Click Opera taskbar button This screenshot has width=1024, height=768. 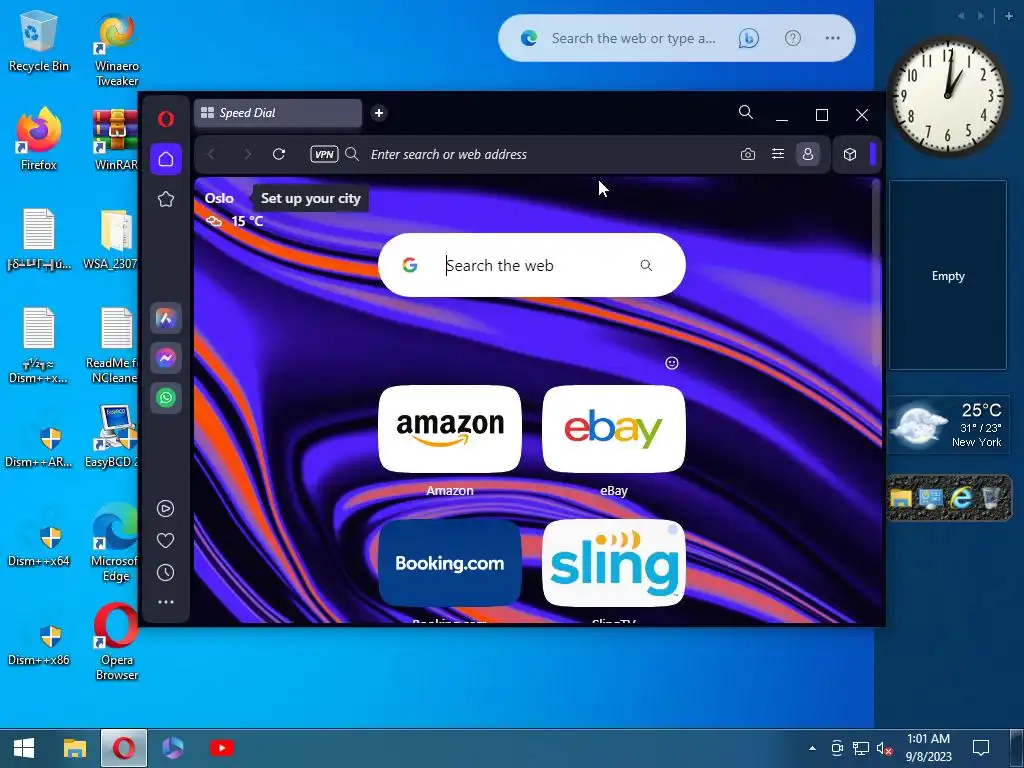[x=124, y=748]
